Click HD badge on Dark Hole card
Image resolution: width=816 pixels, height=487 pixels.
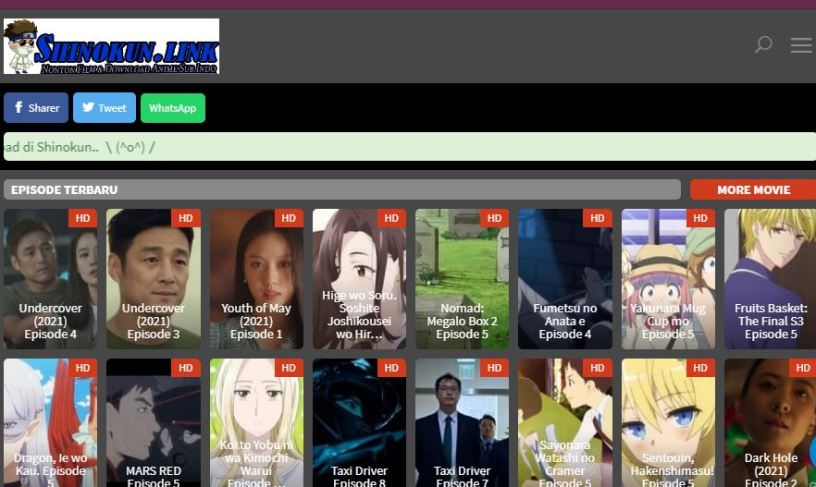point(803,368)
